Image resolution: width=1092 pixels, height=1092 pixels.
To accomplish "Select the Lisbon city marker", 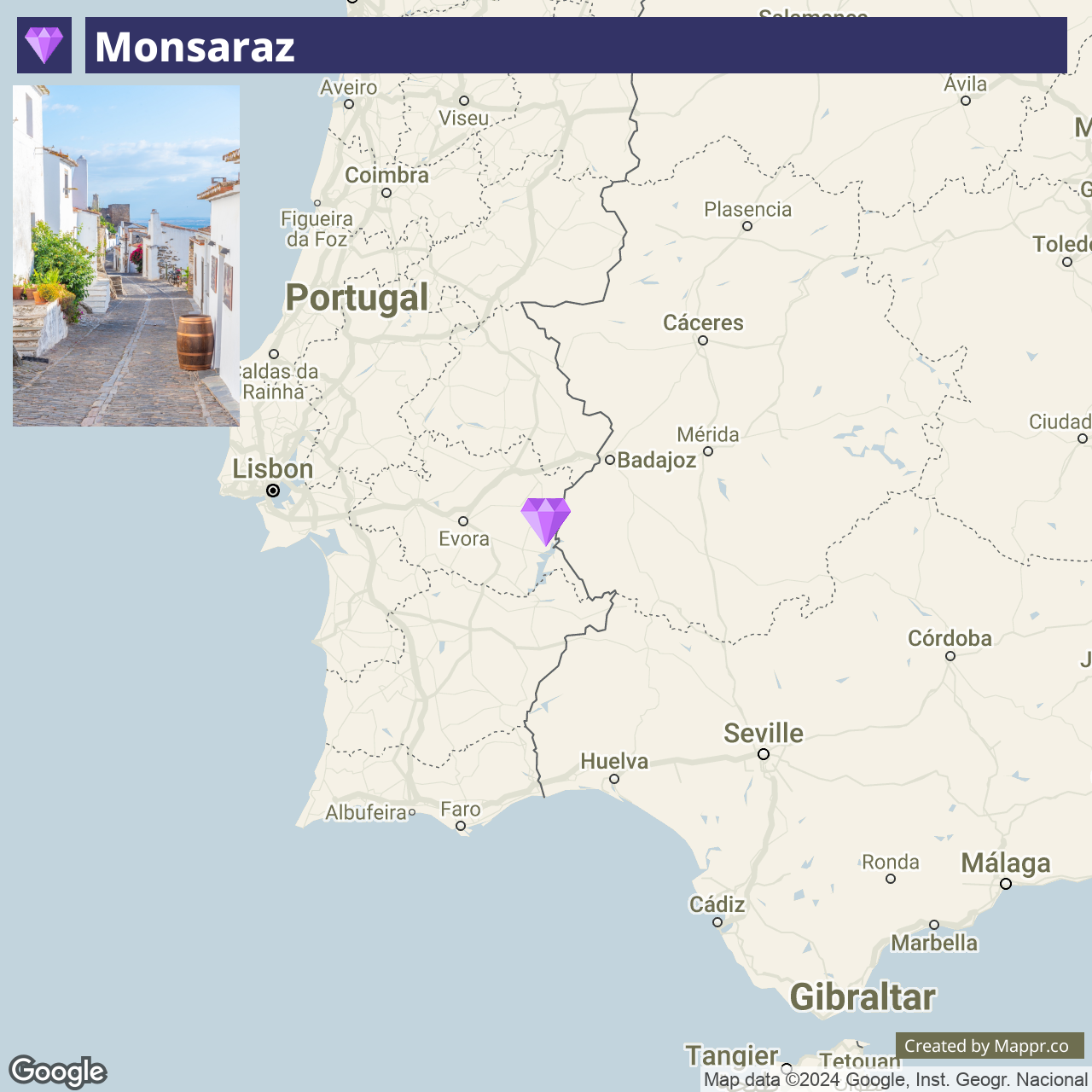I will tap(273, 491).
